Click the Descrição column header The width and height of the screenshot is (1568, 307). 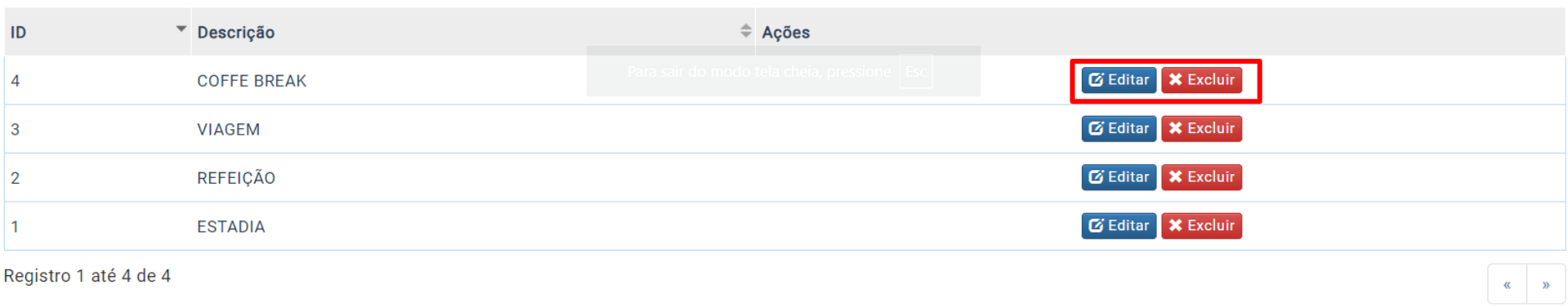point(473,32)
